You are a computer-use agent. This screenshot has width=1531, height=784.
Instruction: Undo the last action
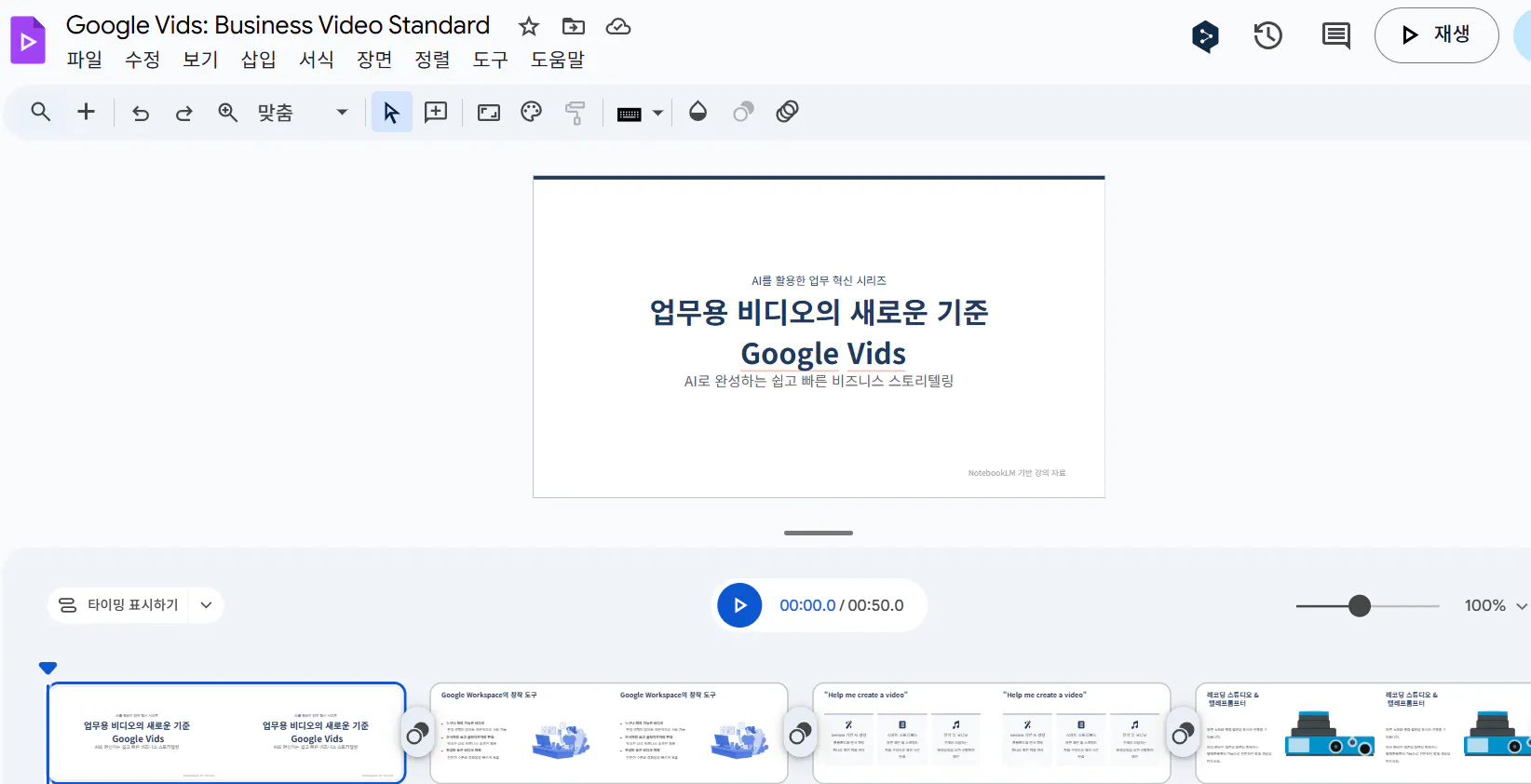tap(141, 113)
